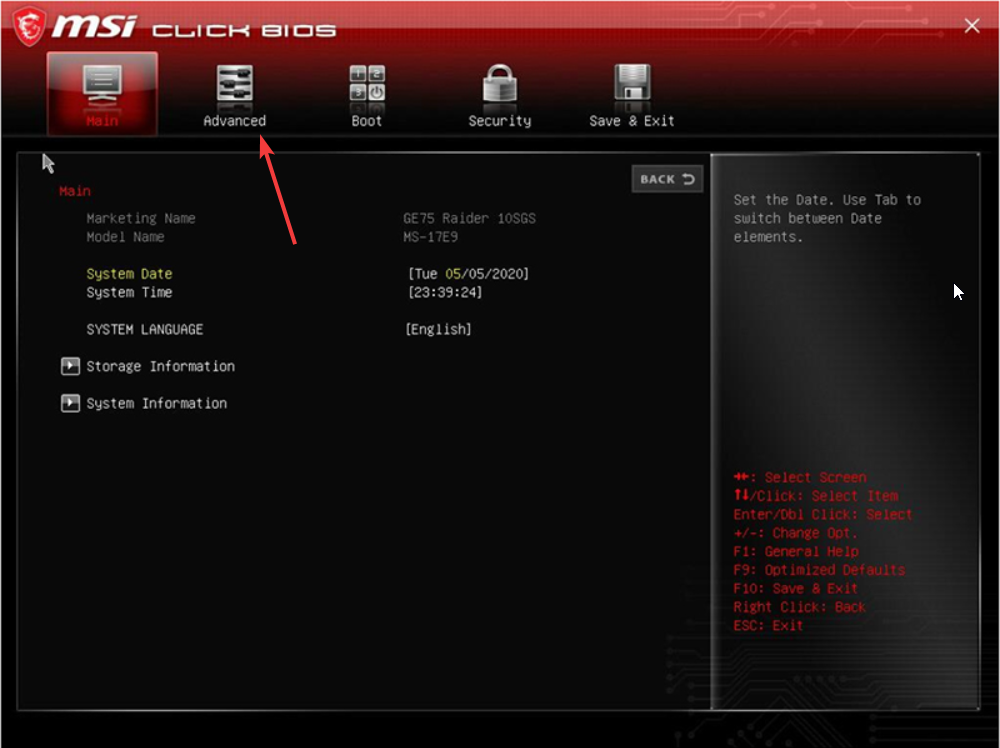The width and height of the screenshot is (1000, 748).
Task: Switch to the Main tab label
Action: (x=102, y=121)
